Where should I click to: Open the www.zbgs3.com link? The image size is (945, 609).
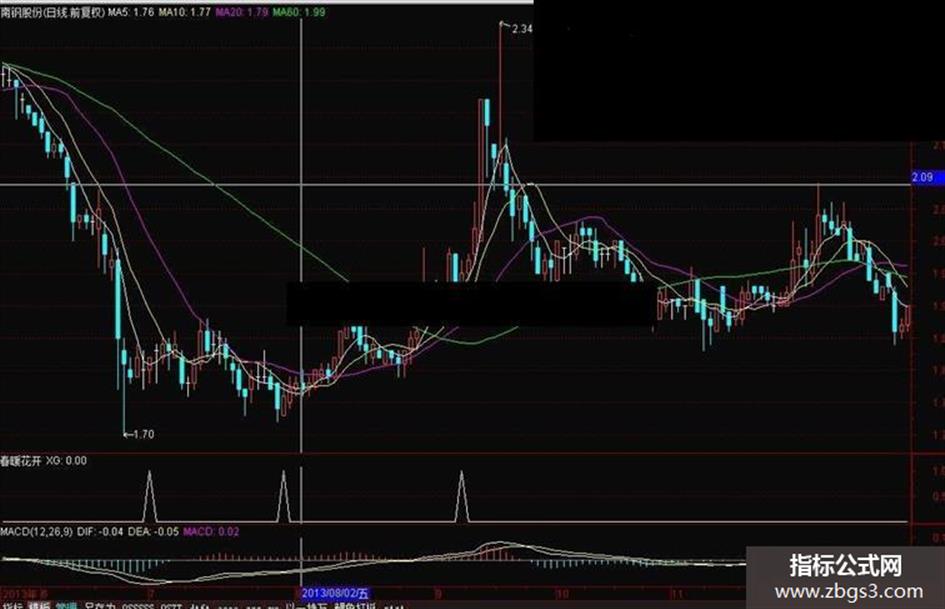coord(849,592)
